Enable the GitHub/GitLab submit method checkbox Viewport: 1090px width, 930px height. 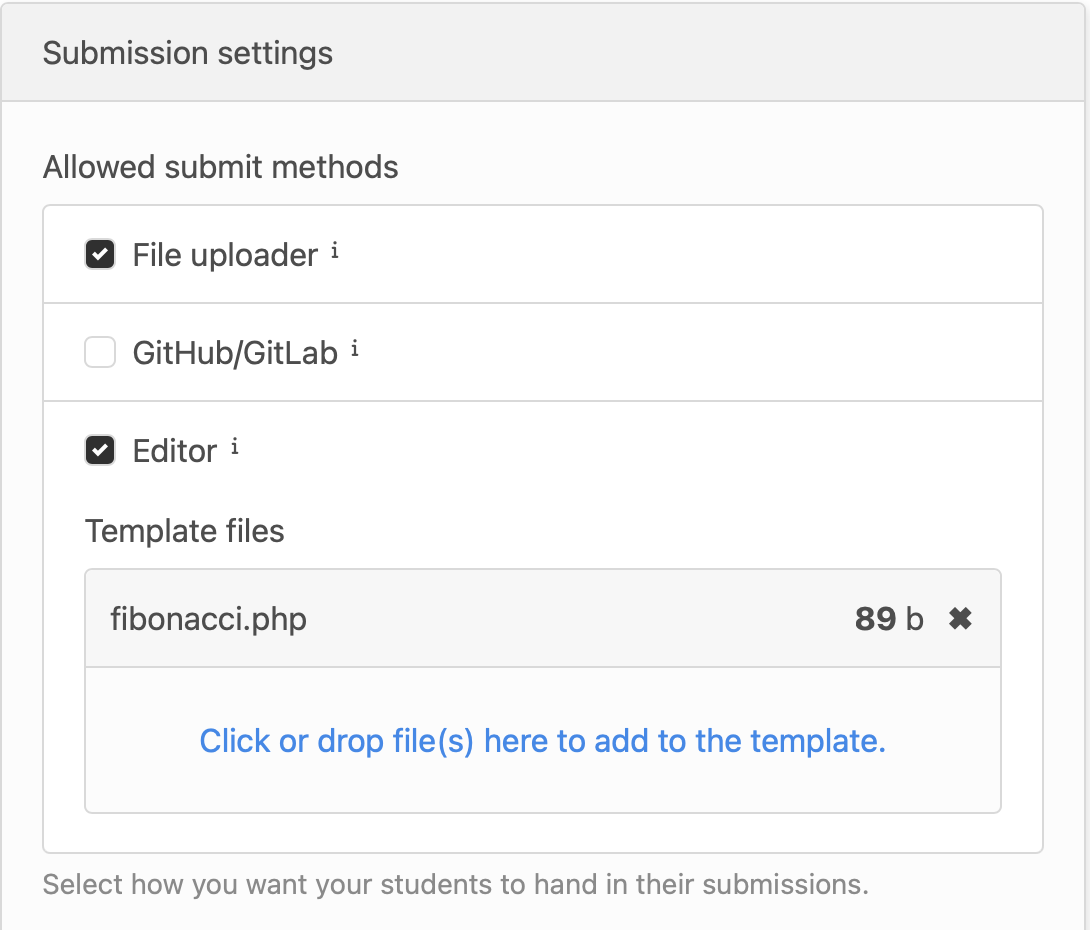coord(100,353)
